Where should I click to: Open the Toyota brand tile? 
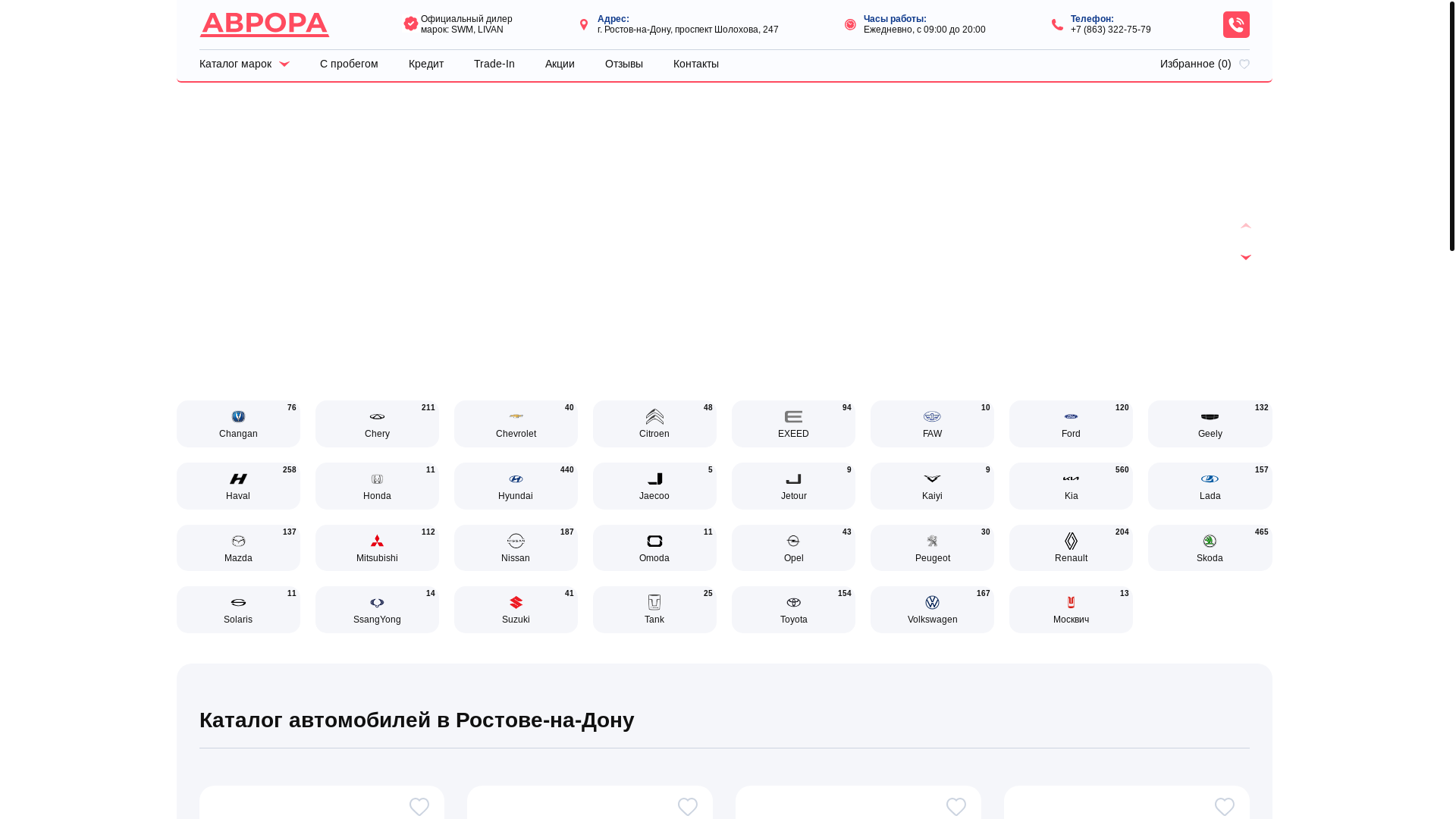click(793, 610)
